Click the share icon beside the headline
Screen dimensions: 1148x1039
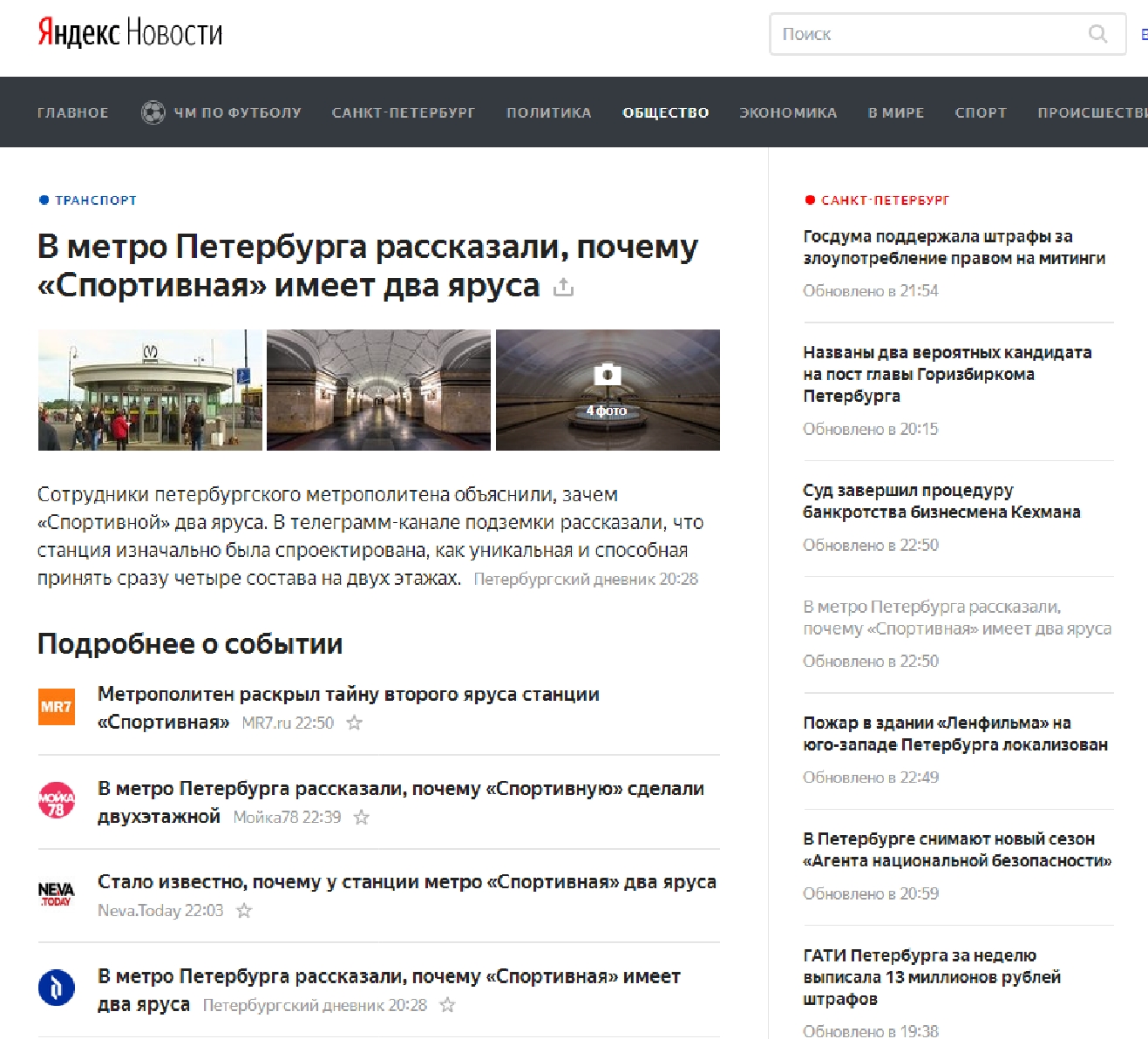click(x=564, y=287)
